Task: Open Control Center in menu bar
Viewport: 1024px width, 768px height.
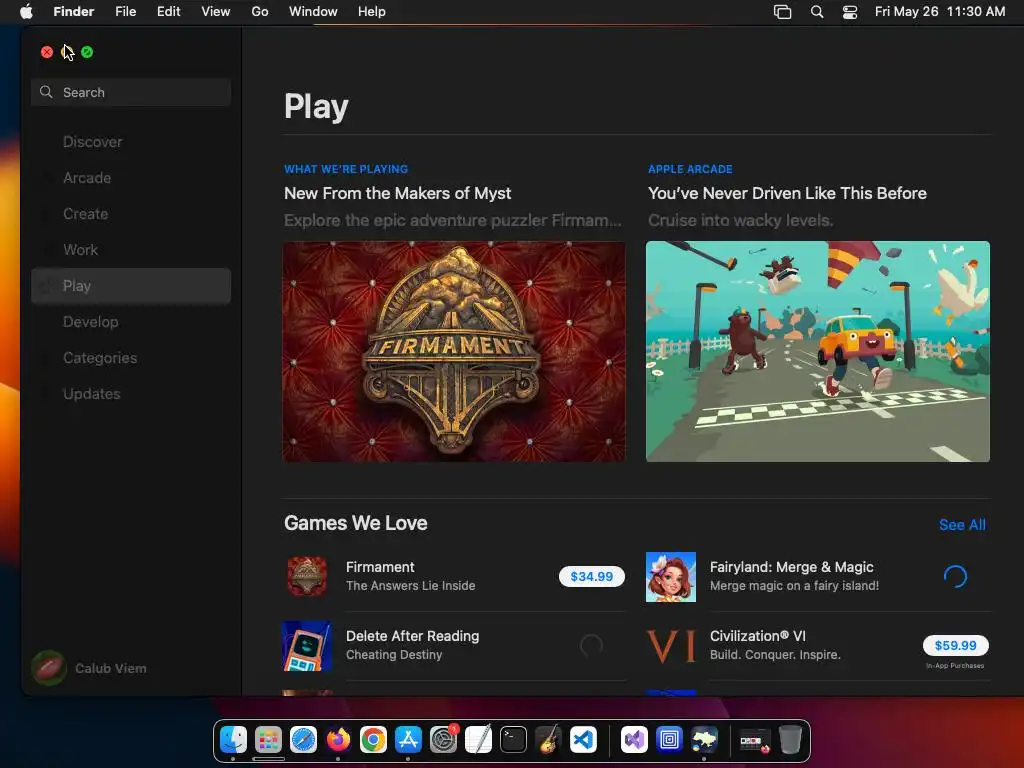Action: 850,12
